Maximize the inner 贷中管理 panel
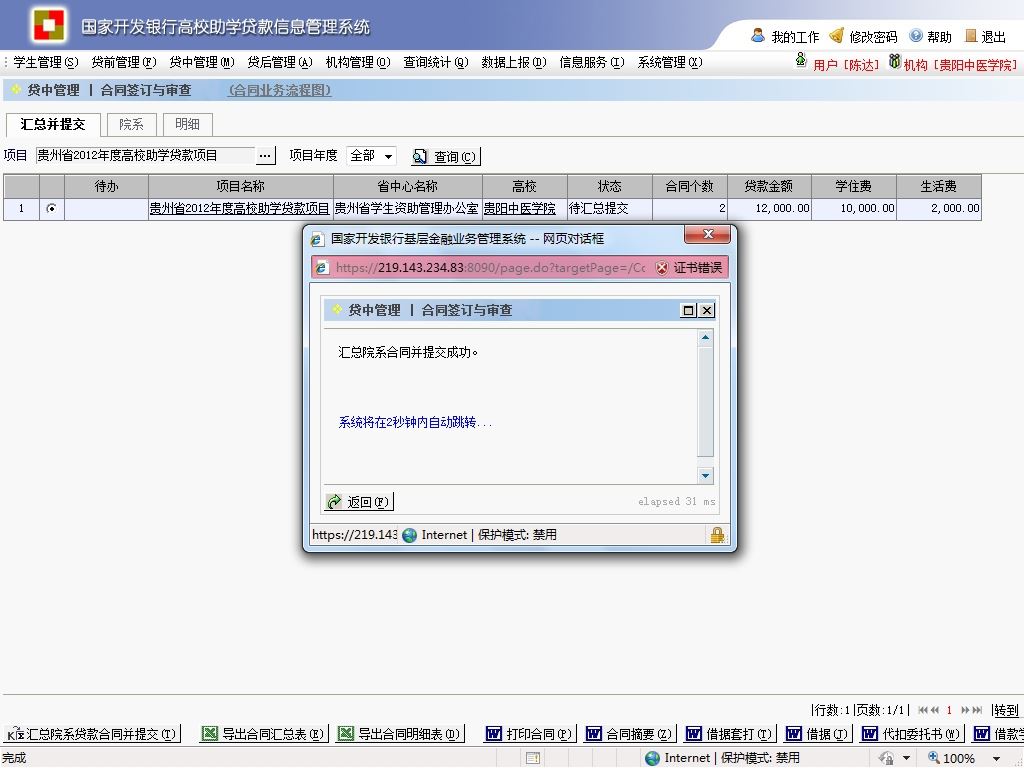The image size is (1024, 768). 688,310
